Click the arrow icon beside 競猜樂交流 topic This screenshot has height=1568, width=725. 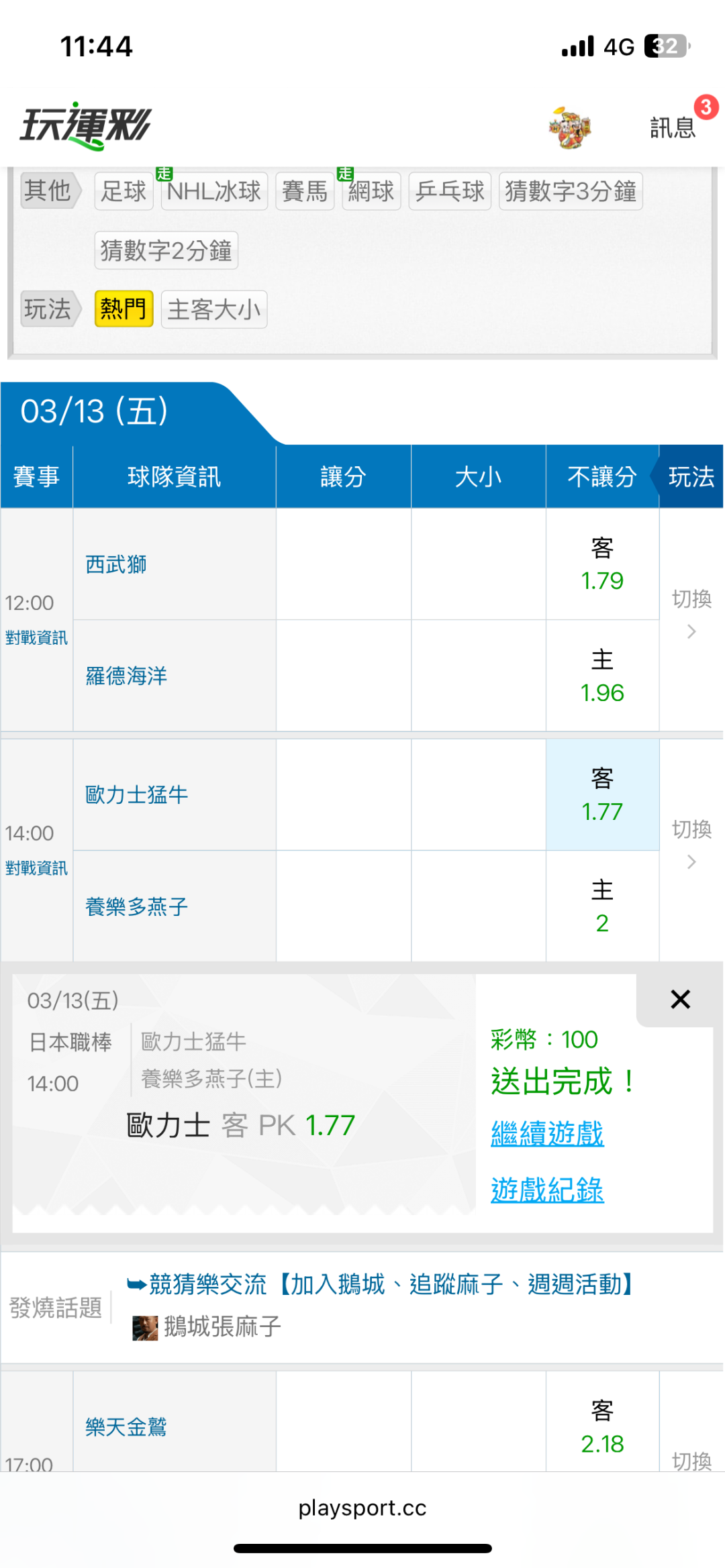(x=136, y=1284)
